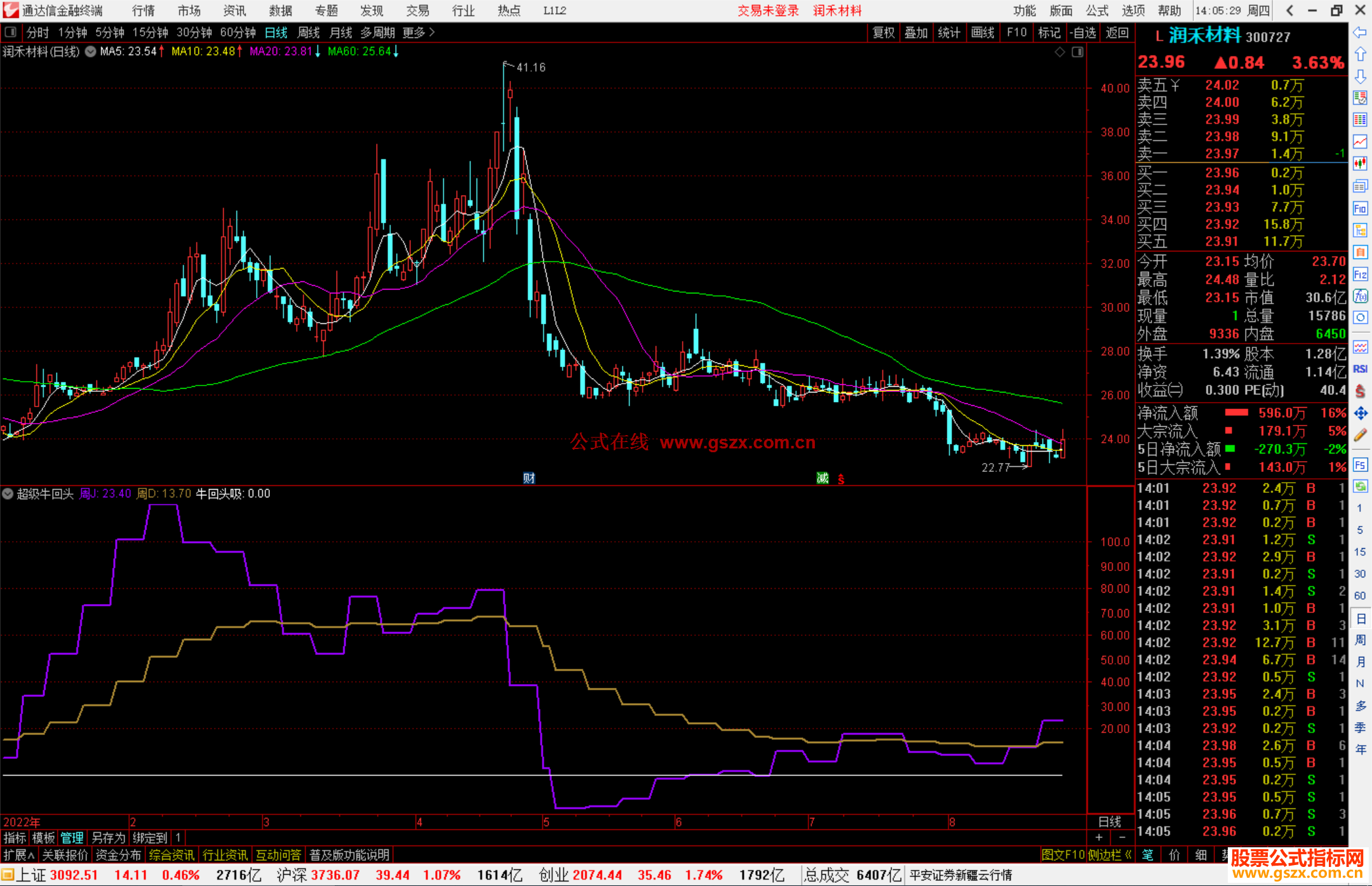Viewport: 1372px width, 886px height.
Task: Toggle the round button beside 润禾材料(日线) label
Action: [x=91, y=52]
